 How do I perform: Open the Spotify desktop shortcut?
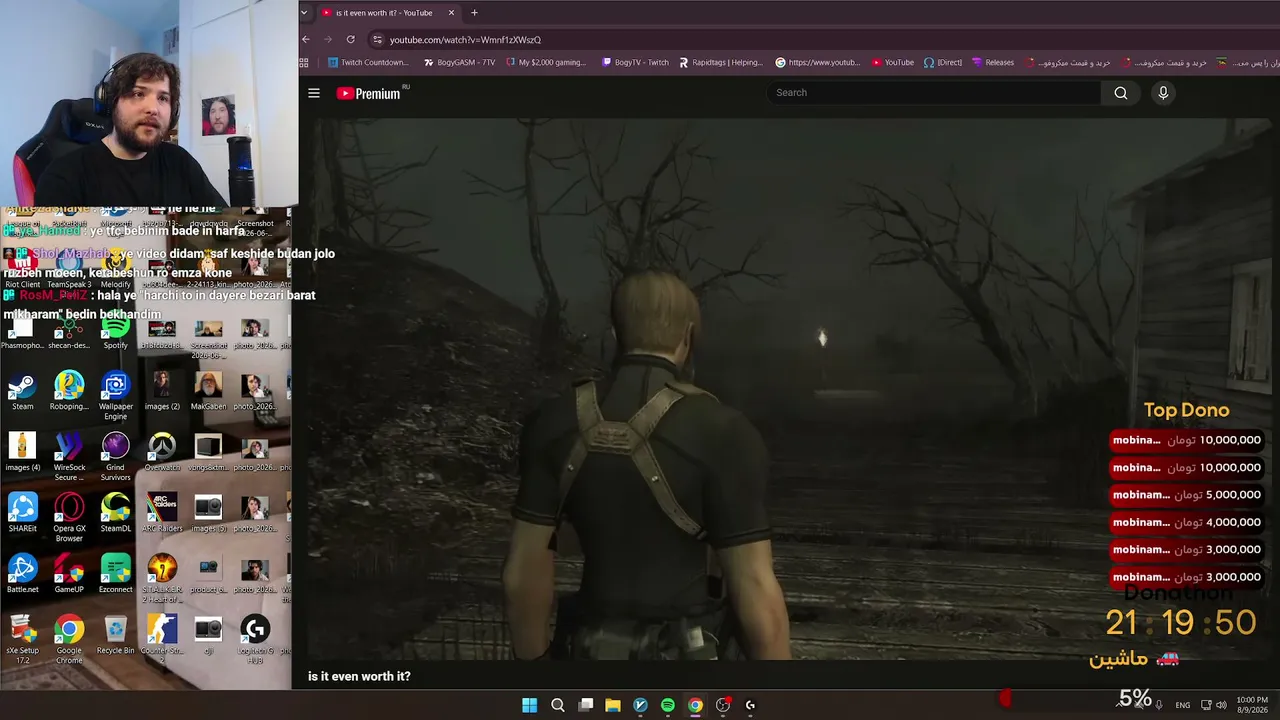[115, 331]
